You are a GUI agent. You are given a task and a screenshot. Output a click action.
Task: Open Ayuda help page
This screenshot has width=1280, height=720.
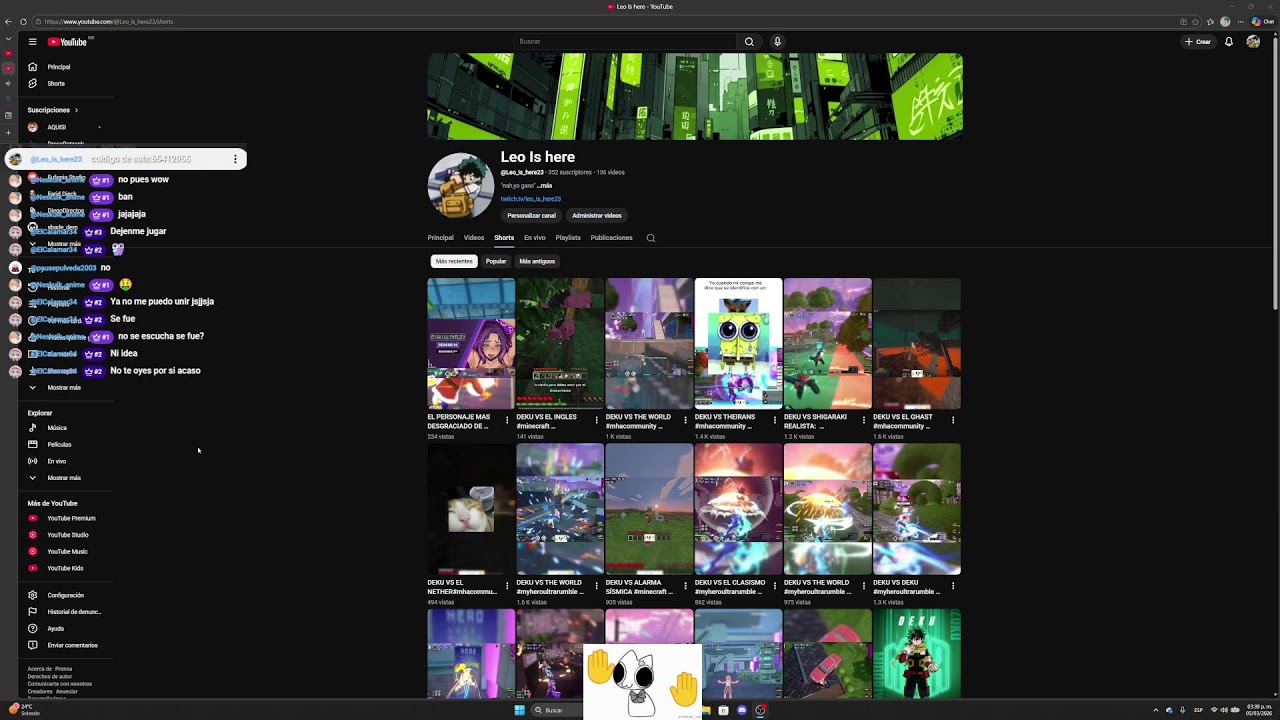(x=55, y=629)
